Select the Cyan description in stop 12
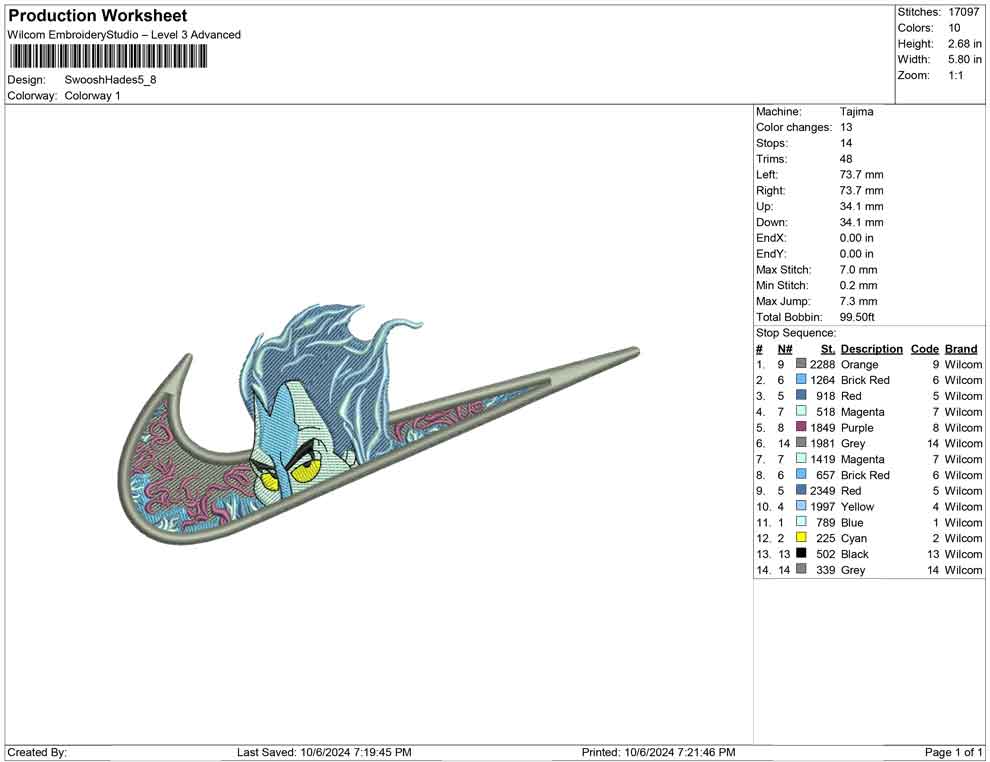The height and width of the screenshot is (762, 990). pyautogui.click(x=854, y=538)
